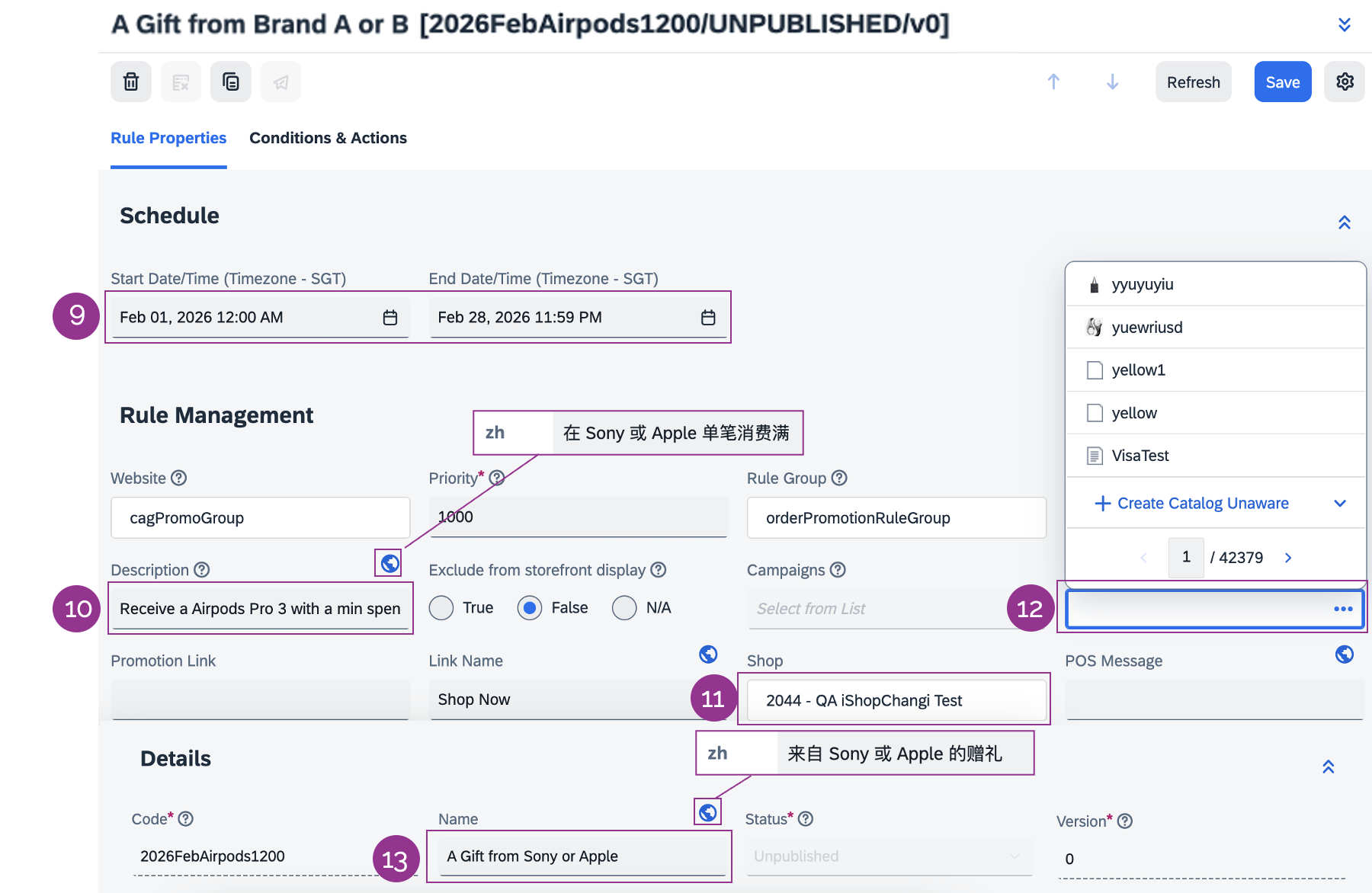Click the Save button
The width and height of the screenshot is (1372, 893).
pyautogui.click(x=1282, y=82)
